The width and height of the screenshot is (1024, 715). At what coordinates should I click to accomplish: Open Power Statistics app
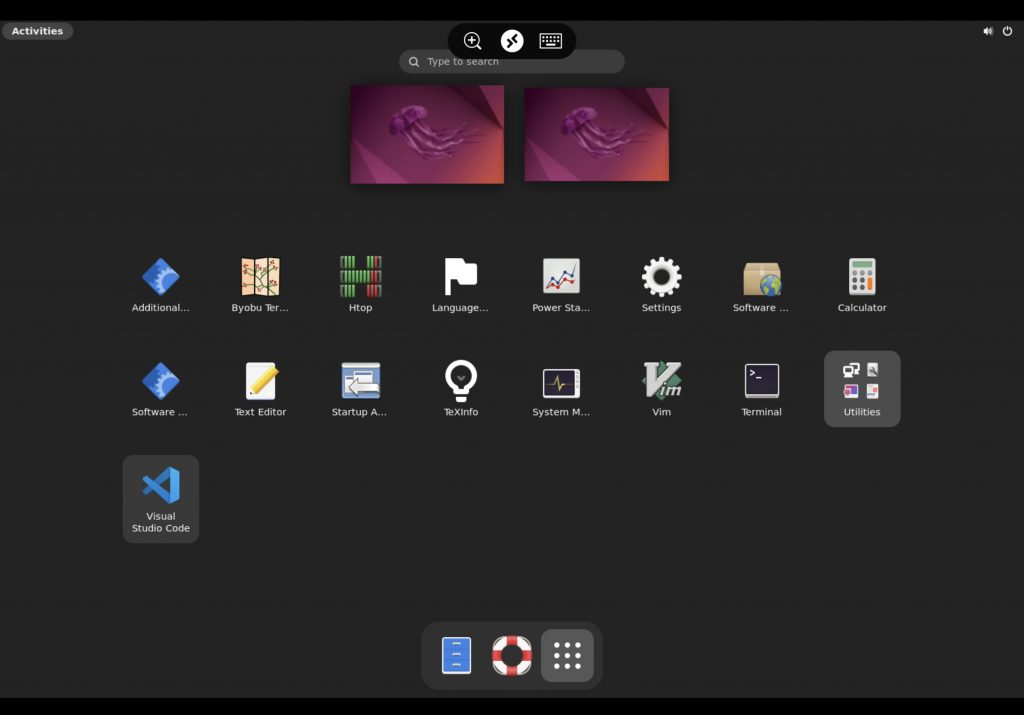pos(561,277)
